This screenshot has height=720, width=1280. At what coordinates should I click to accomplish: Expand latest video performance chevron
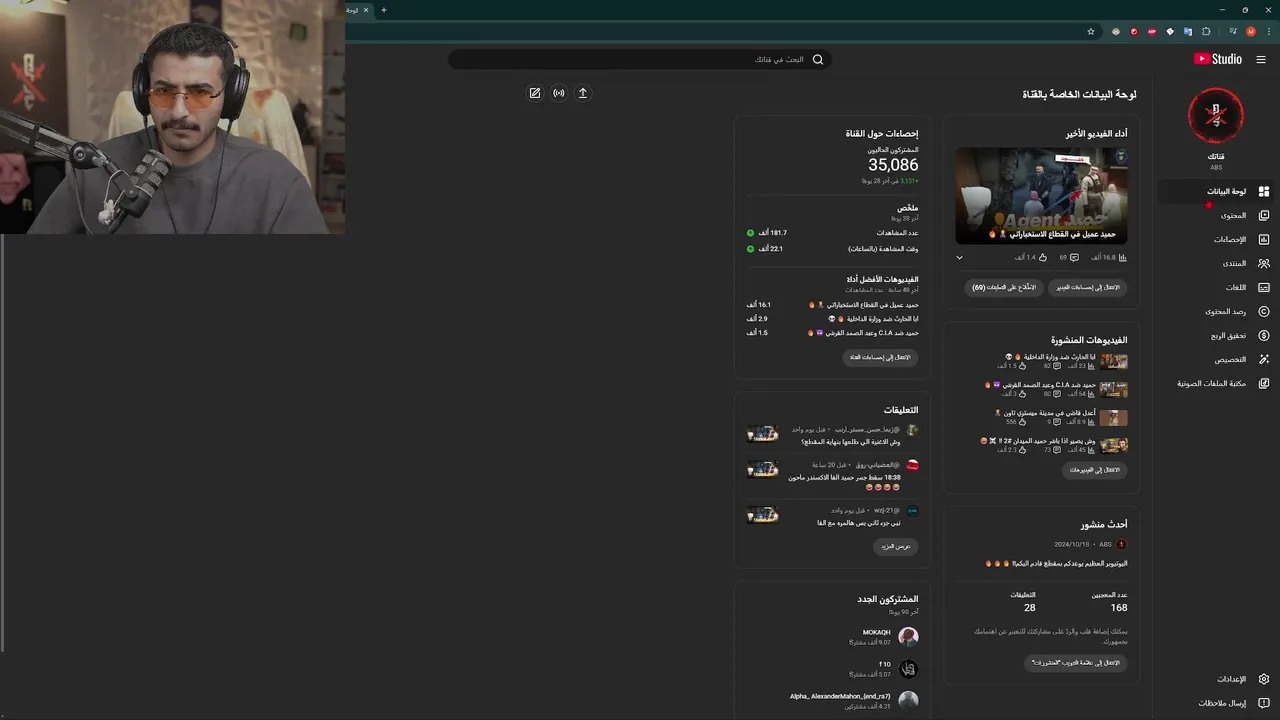pos(959,258)
